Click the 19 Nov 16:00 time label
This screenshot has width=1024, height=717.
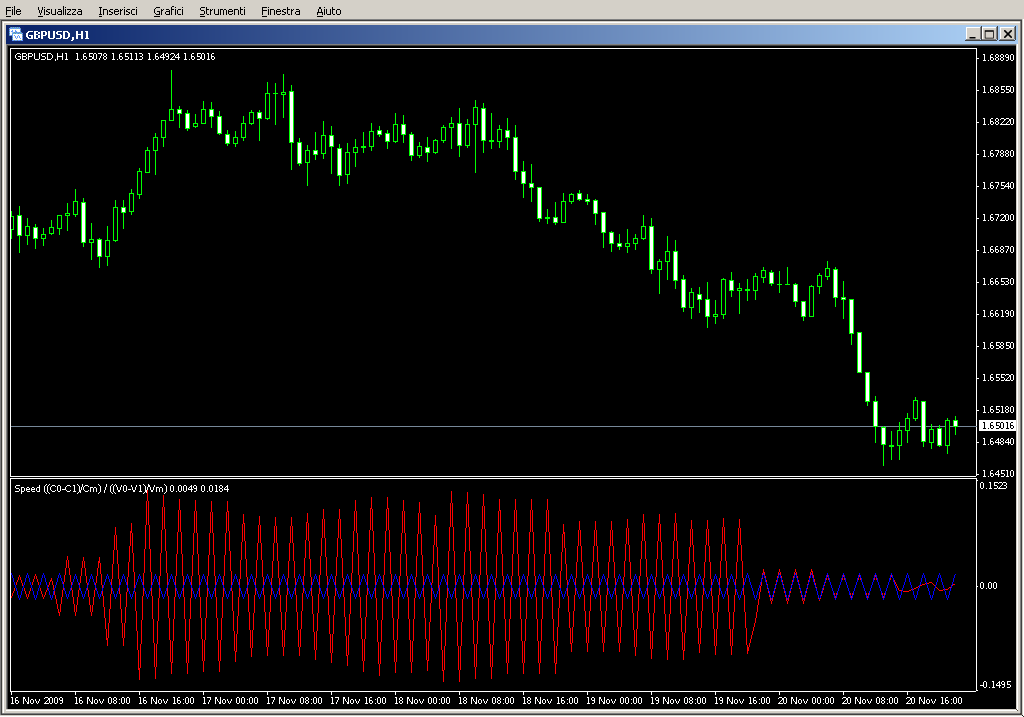742,701
